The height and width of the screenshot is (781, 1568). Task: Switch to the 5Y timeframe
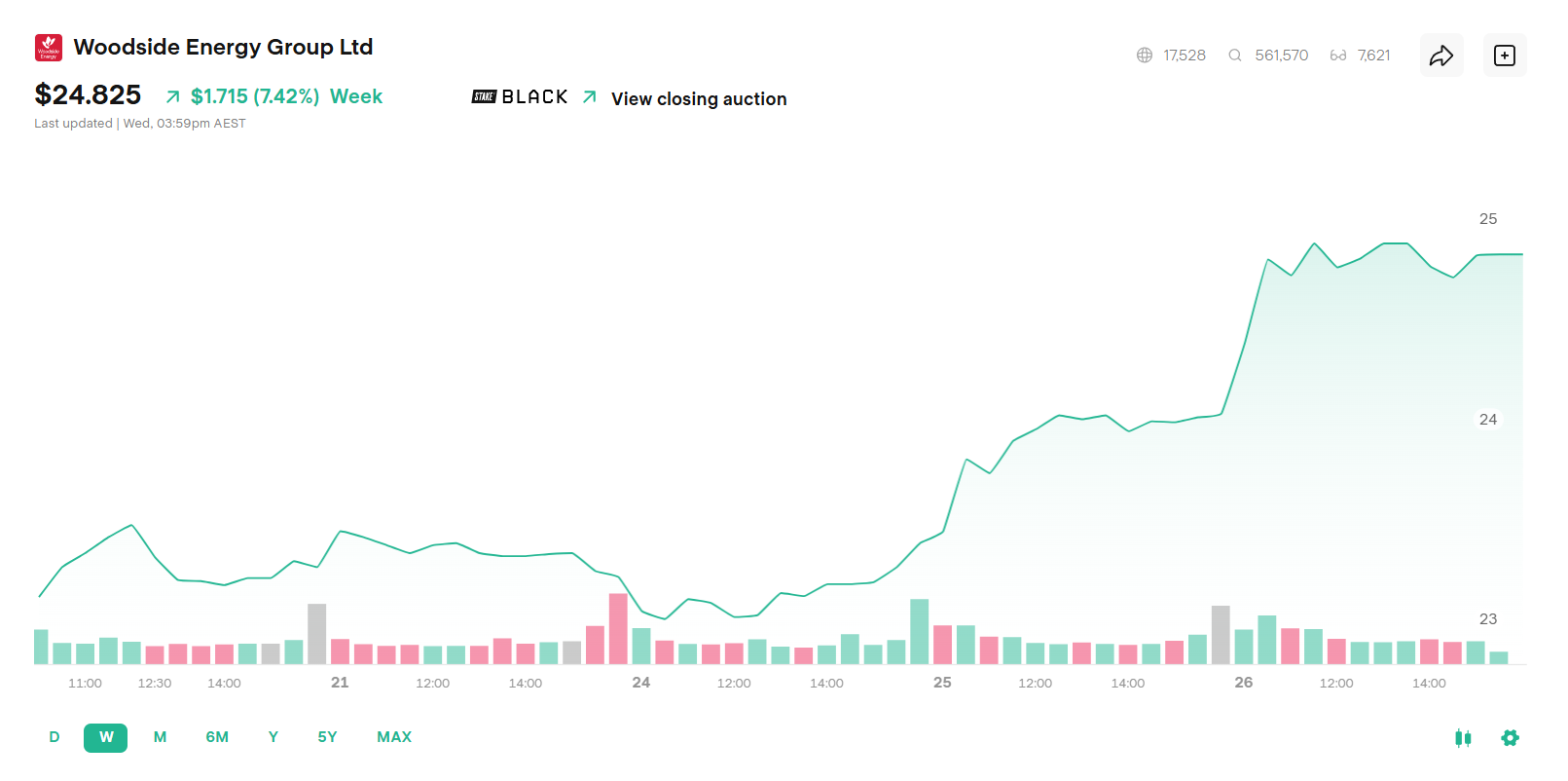tap(328, 737)
